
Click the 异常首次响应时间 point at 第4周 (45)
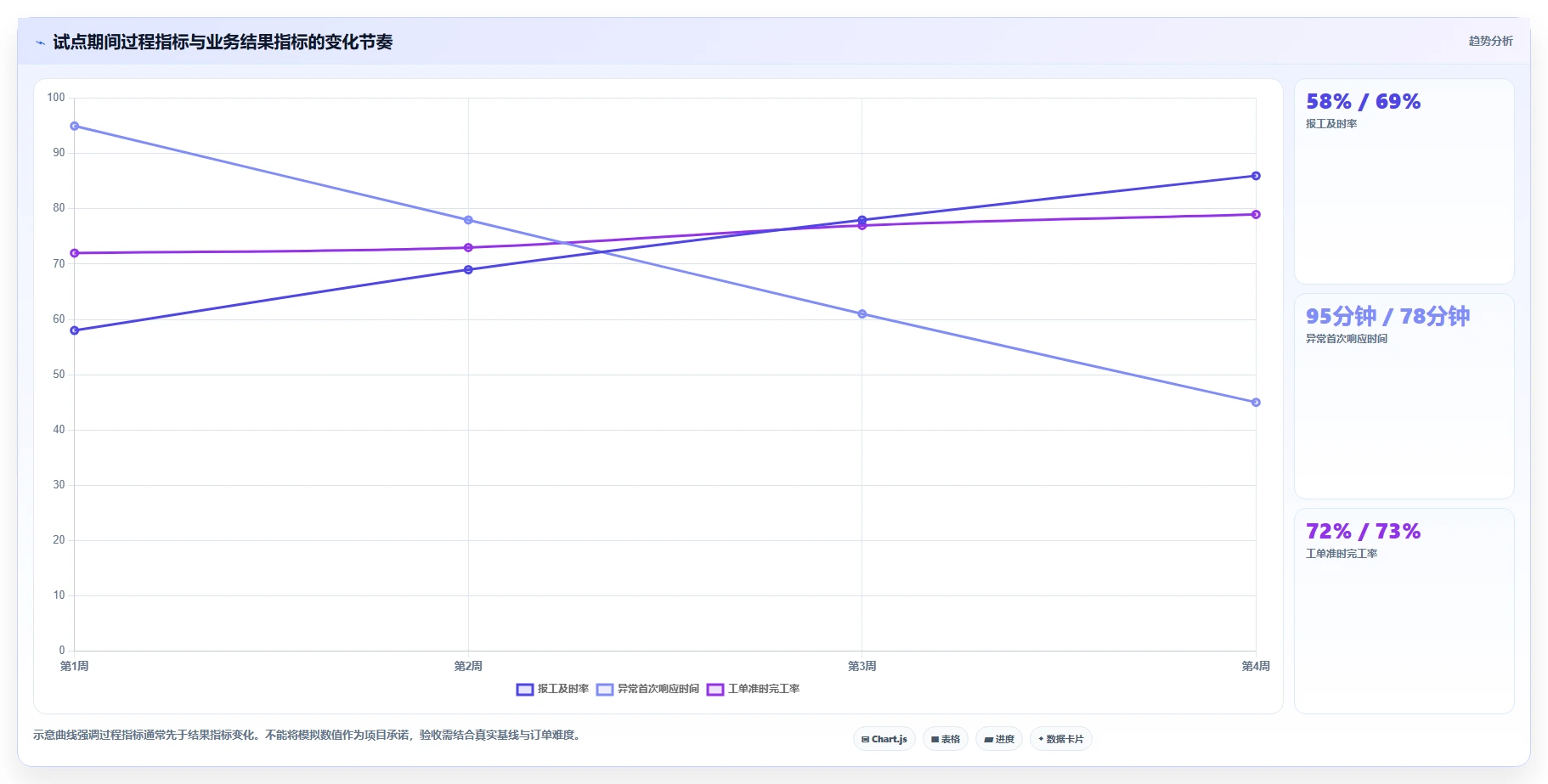click(x=1256, y=403)
